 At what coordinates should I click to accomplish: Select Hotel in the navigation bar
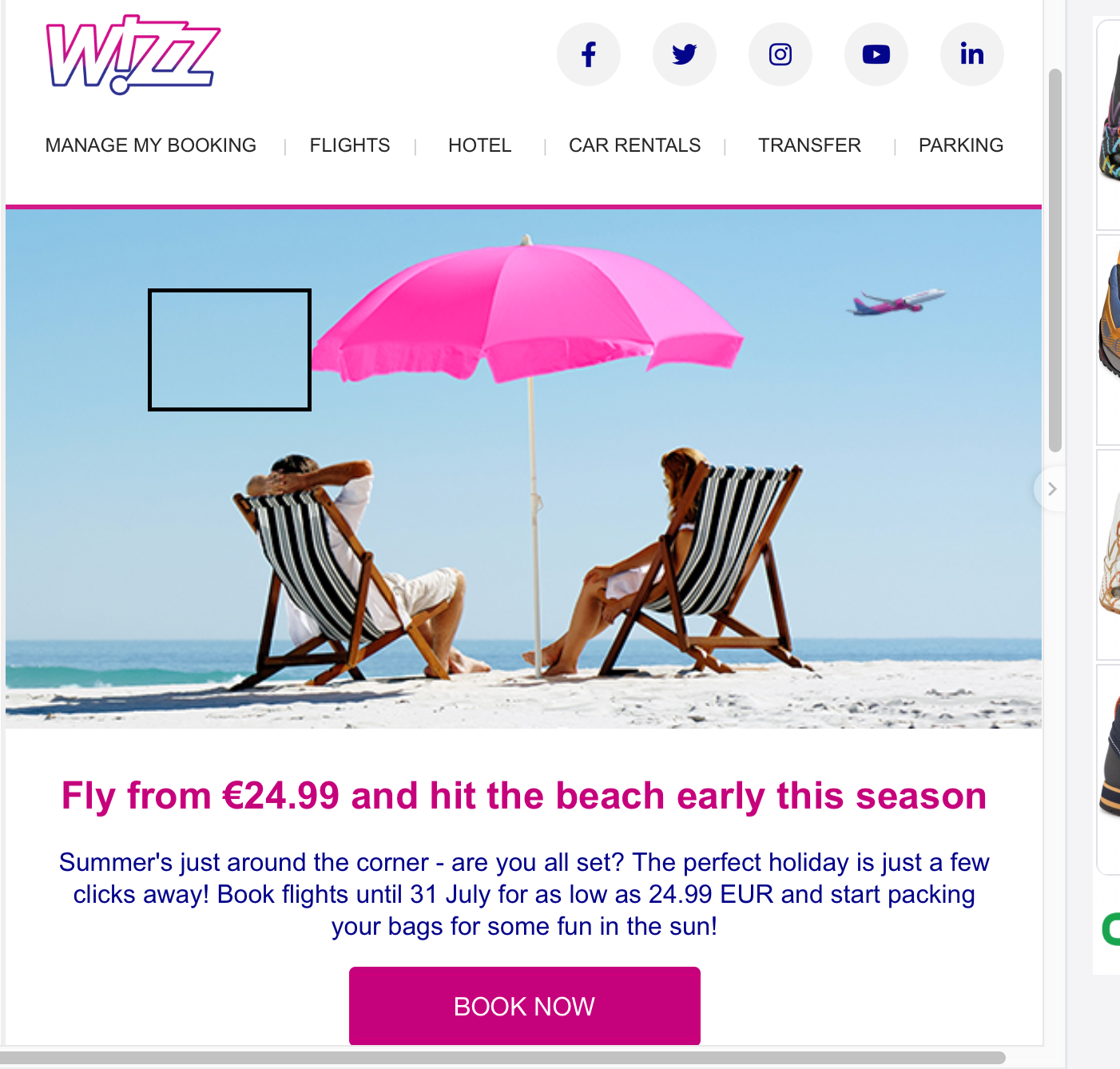click(x=480, y=145)
